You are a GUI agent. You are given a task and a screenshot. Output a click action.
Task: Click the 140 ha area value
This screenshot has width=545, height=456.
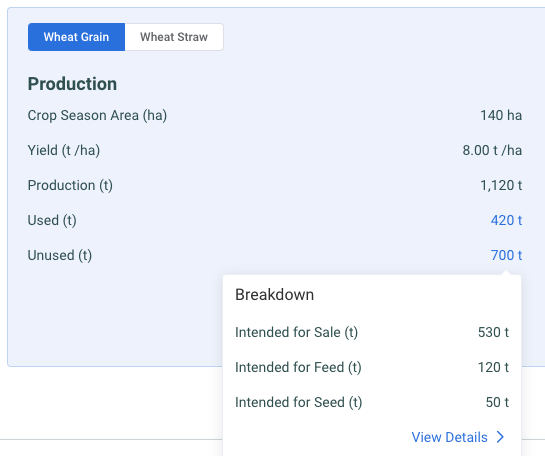(501, 115)
